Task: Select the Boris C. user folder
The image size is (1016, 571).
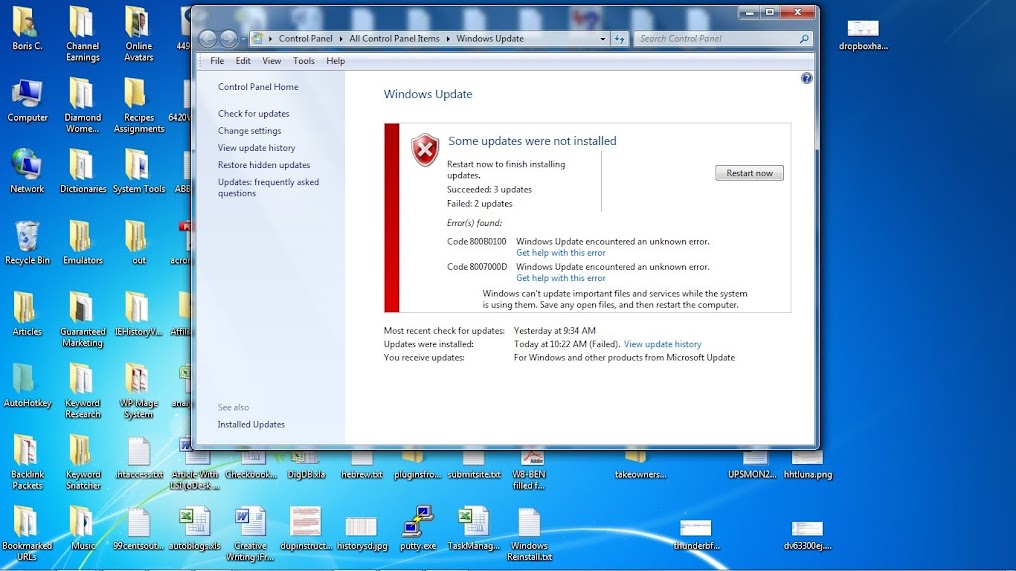Action: coord(27,29)
